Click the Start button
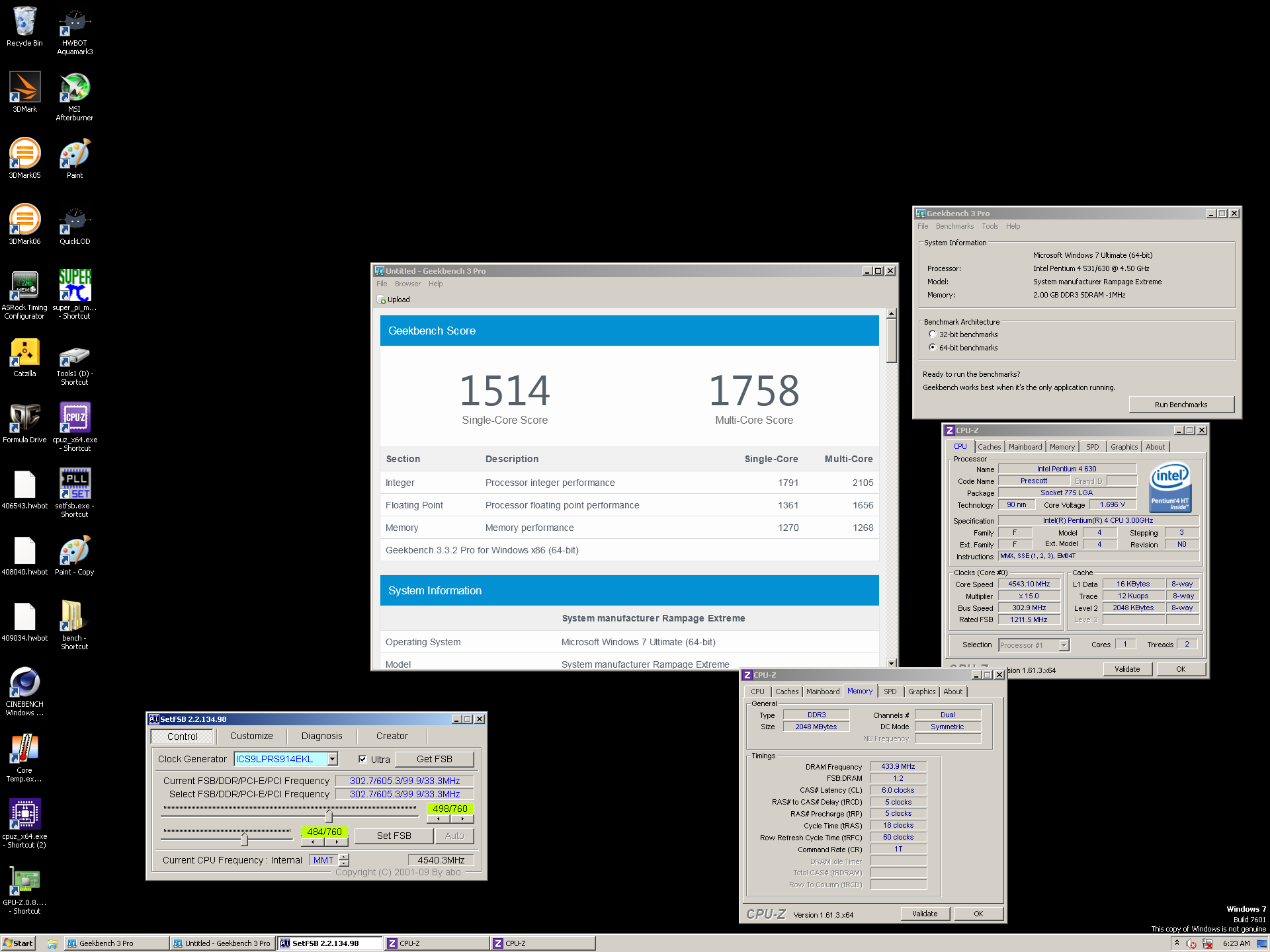 click(x=18, y=943)
